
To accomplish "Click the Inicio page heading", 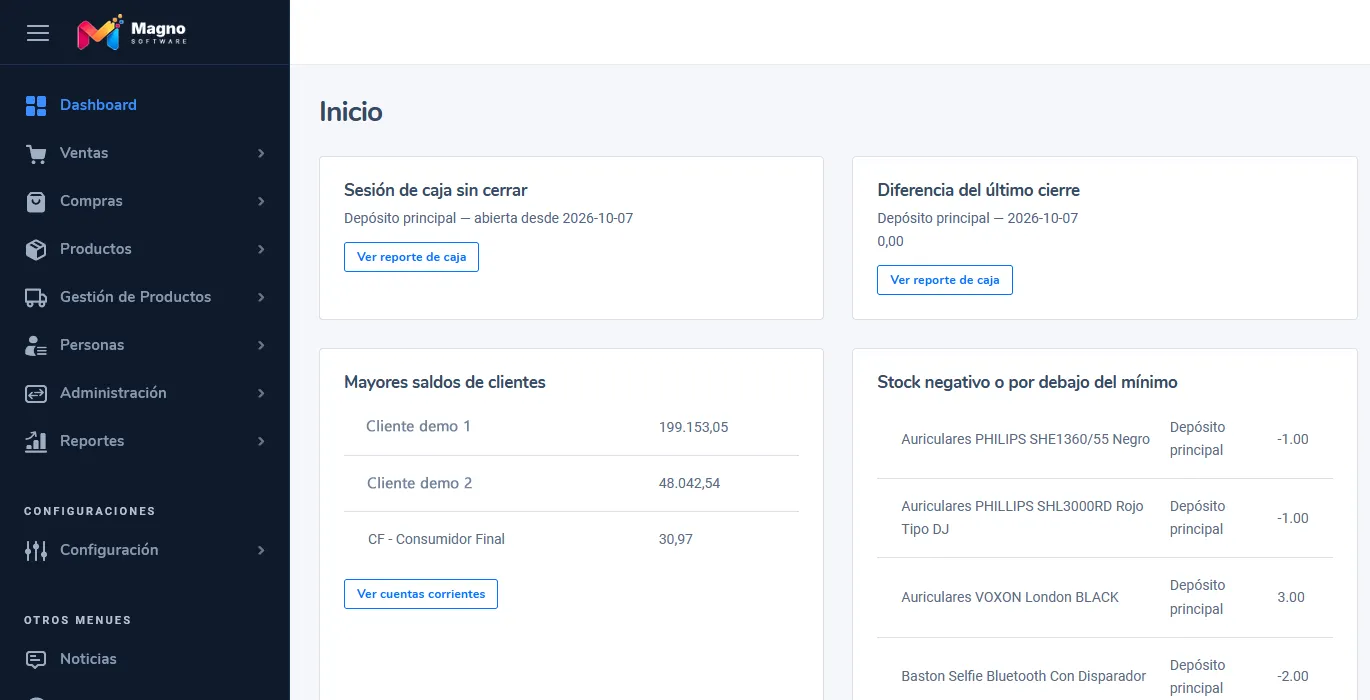I will (351, 111).
